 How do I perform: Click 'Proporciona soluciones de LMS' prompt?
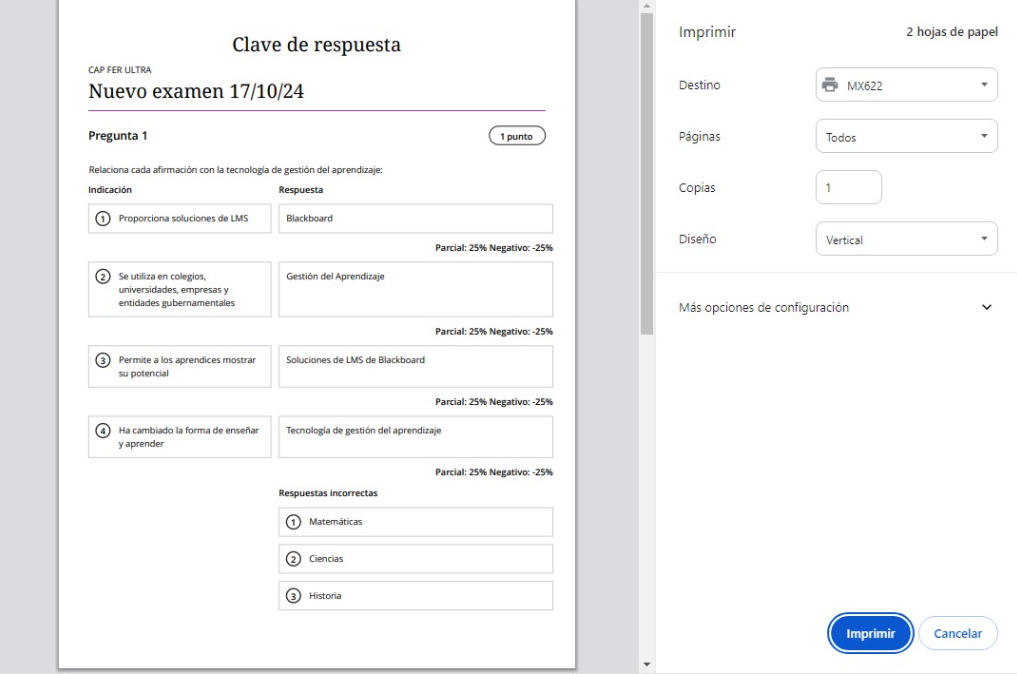click(180, 219)
